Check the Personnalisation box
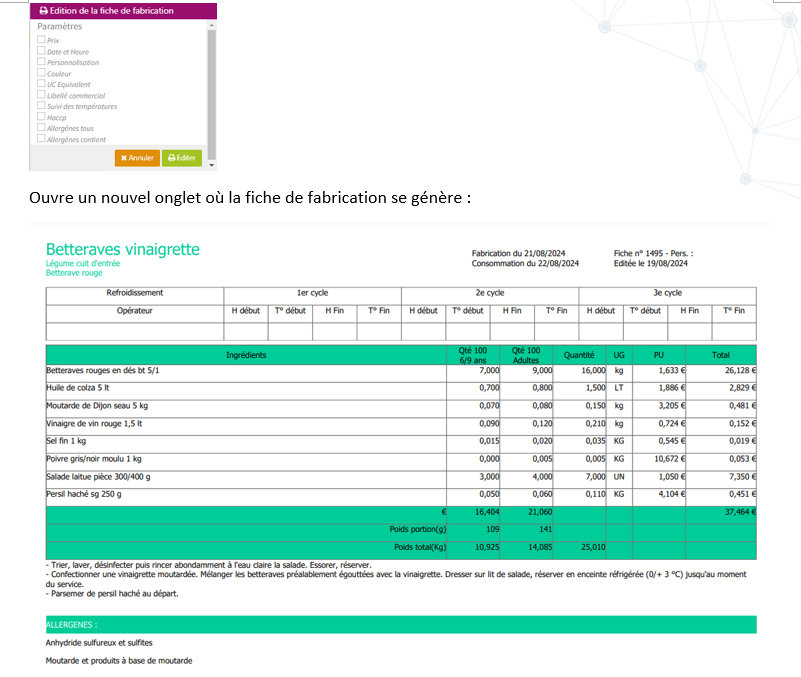The width and height of the screenshot is (801, 677). [x=41, y=61]
